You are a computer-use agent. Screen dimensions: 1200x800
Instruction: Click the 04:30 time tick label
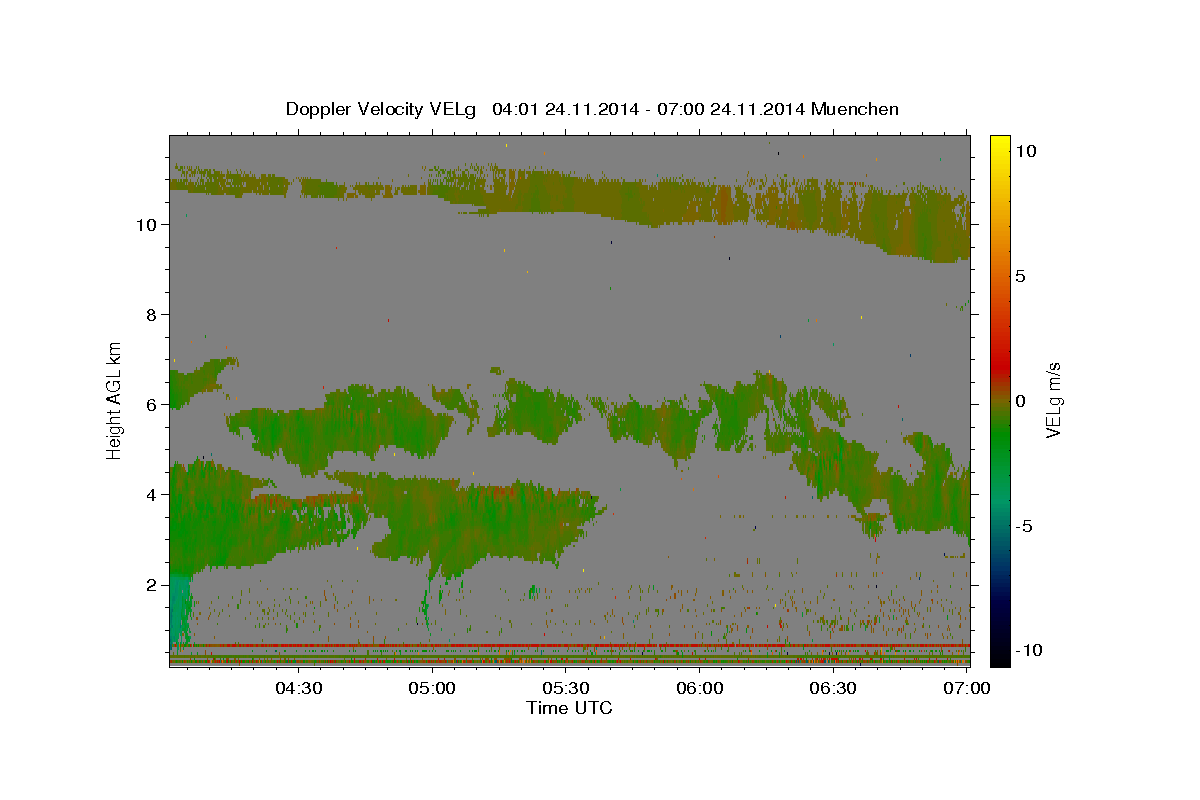pos(298,688)
